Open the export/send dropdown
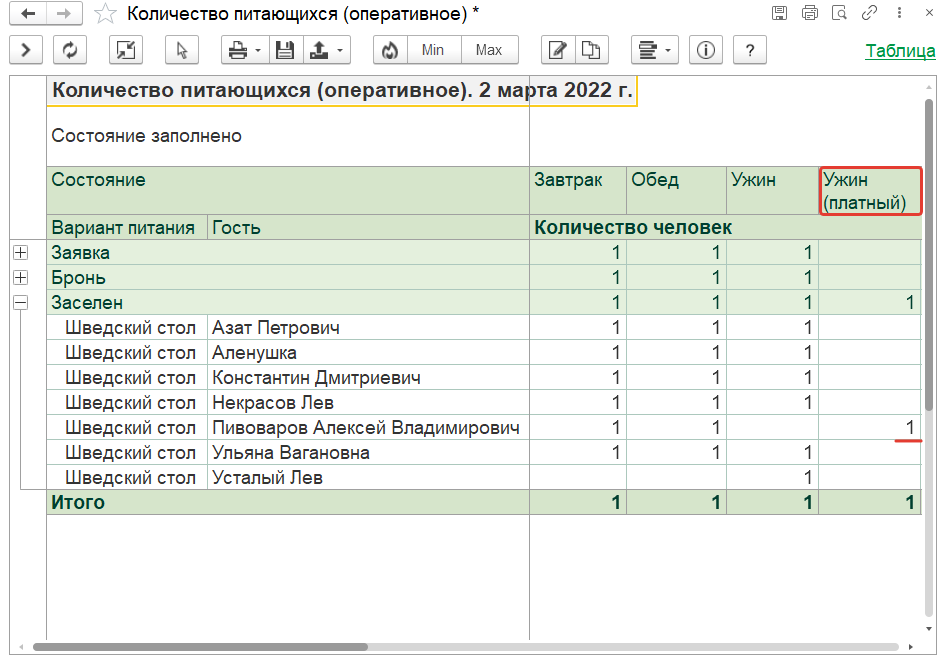Screen dimensions: 942x662 (326, 50)
